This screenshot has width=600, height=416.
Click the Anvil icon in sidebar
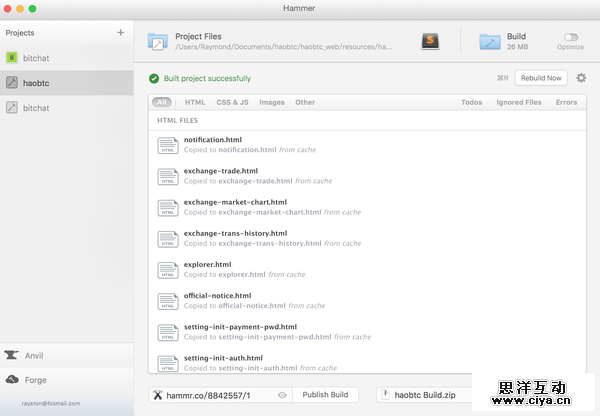(12, 355)
